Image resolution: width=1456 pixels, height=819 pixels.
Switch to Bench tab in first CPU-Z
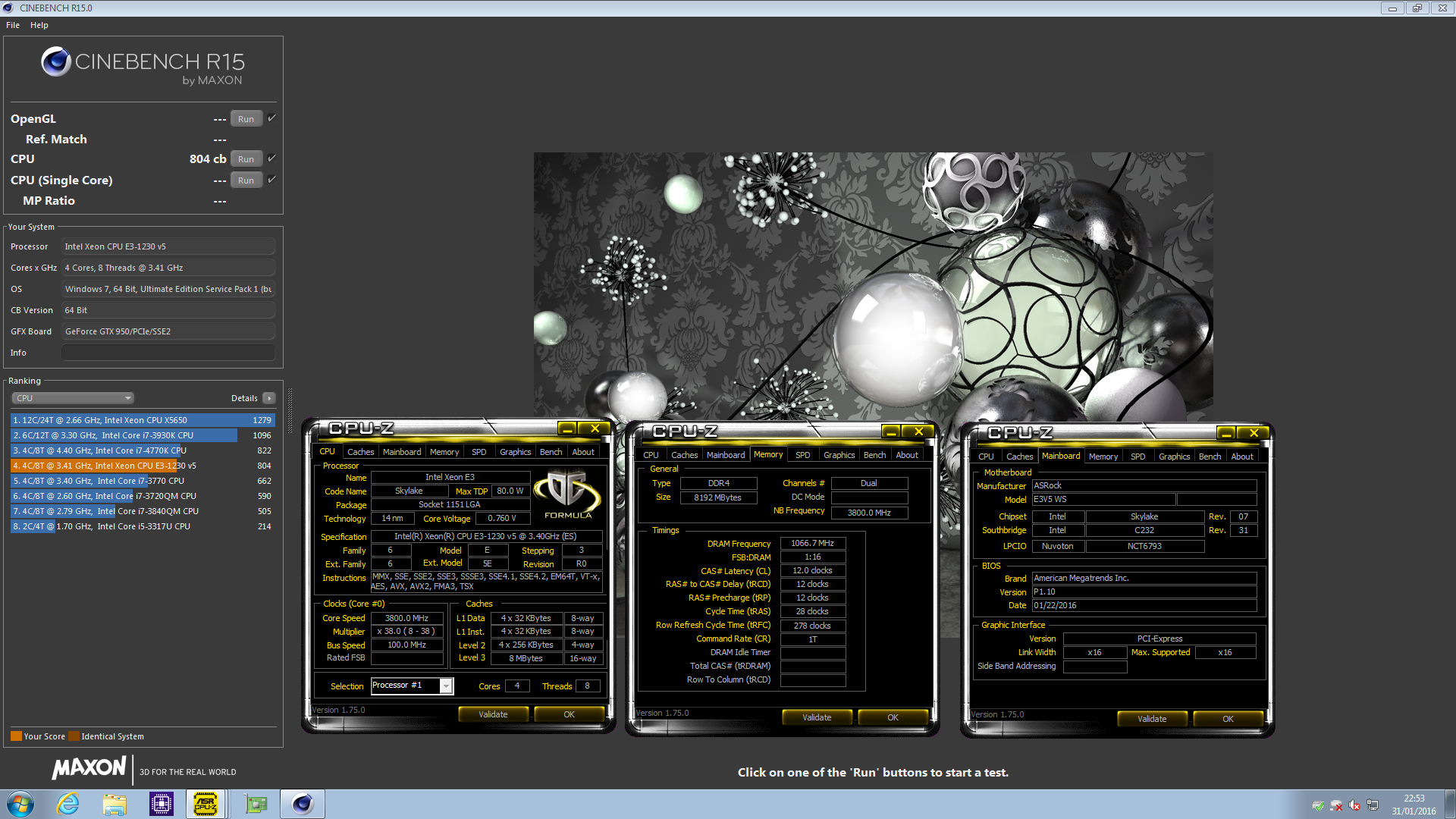551,452
